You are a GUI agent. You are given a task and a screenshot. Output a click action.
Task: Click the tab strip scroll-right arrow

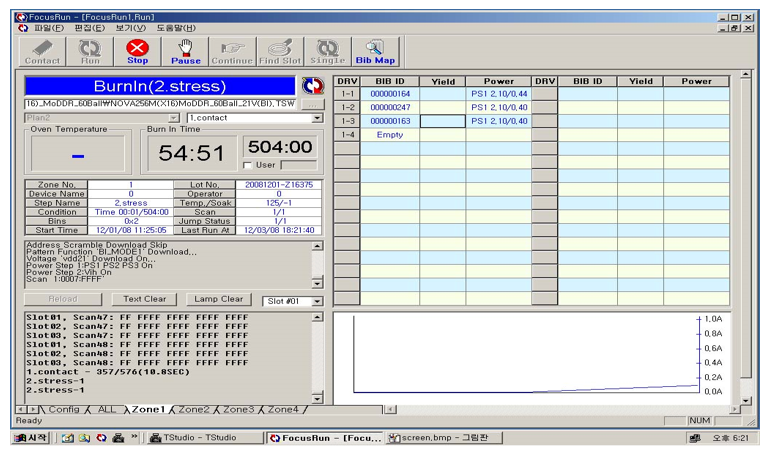click(32, 409)
